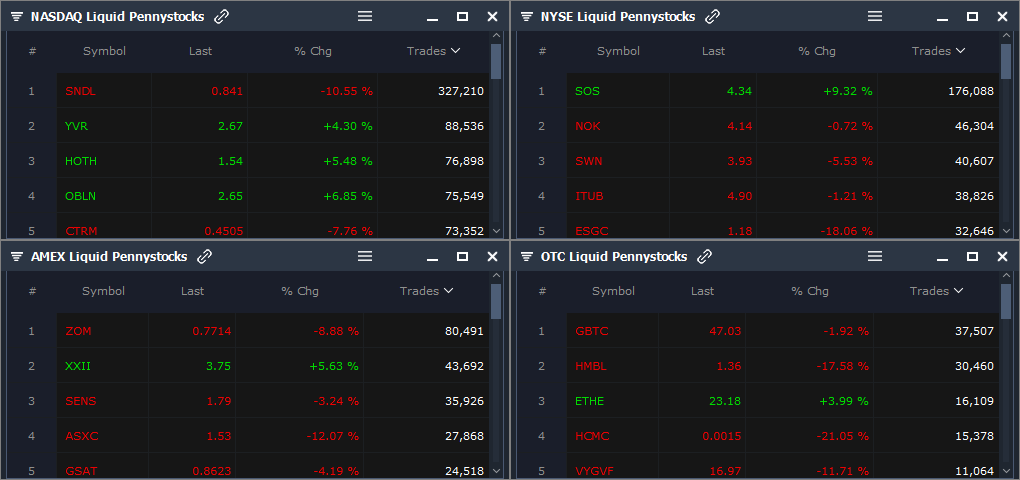Click NASDAQ Liquid Pennystocks window title

(118, 17)
